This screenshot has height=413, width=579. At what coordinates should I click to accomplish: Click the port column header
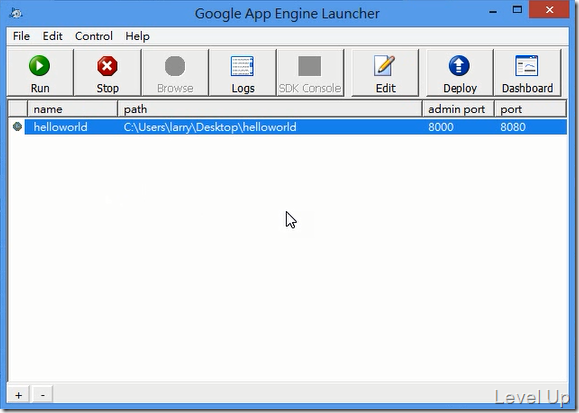click(x=530, y=109)
